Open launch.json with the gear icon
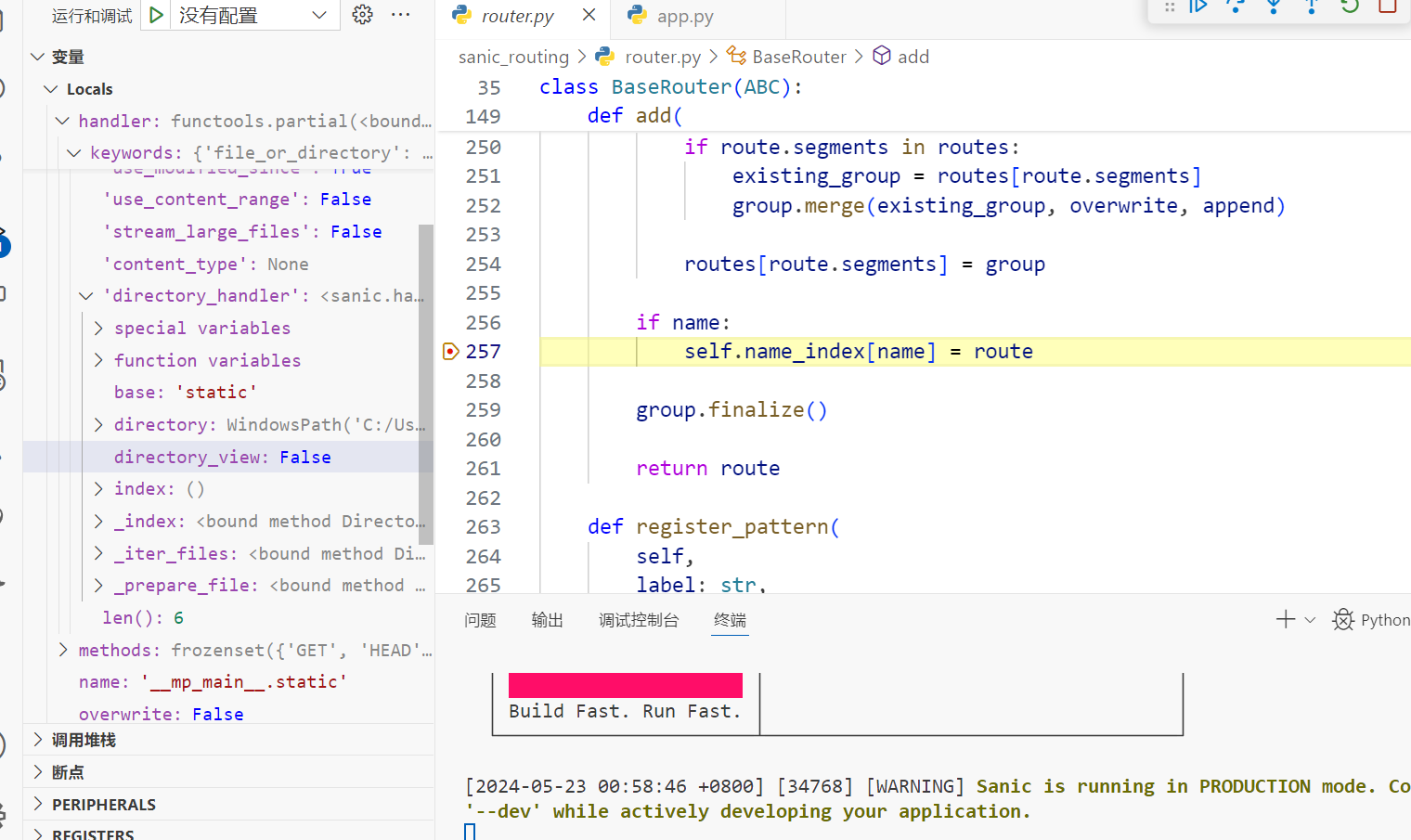Viewport: 1411px width, 840px height. (363, 15)
